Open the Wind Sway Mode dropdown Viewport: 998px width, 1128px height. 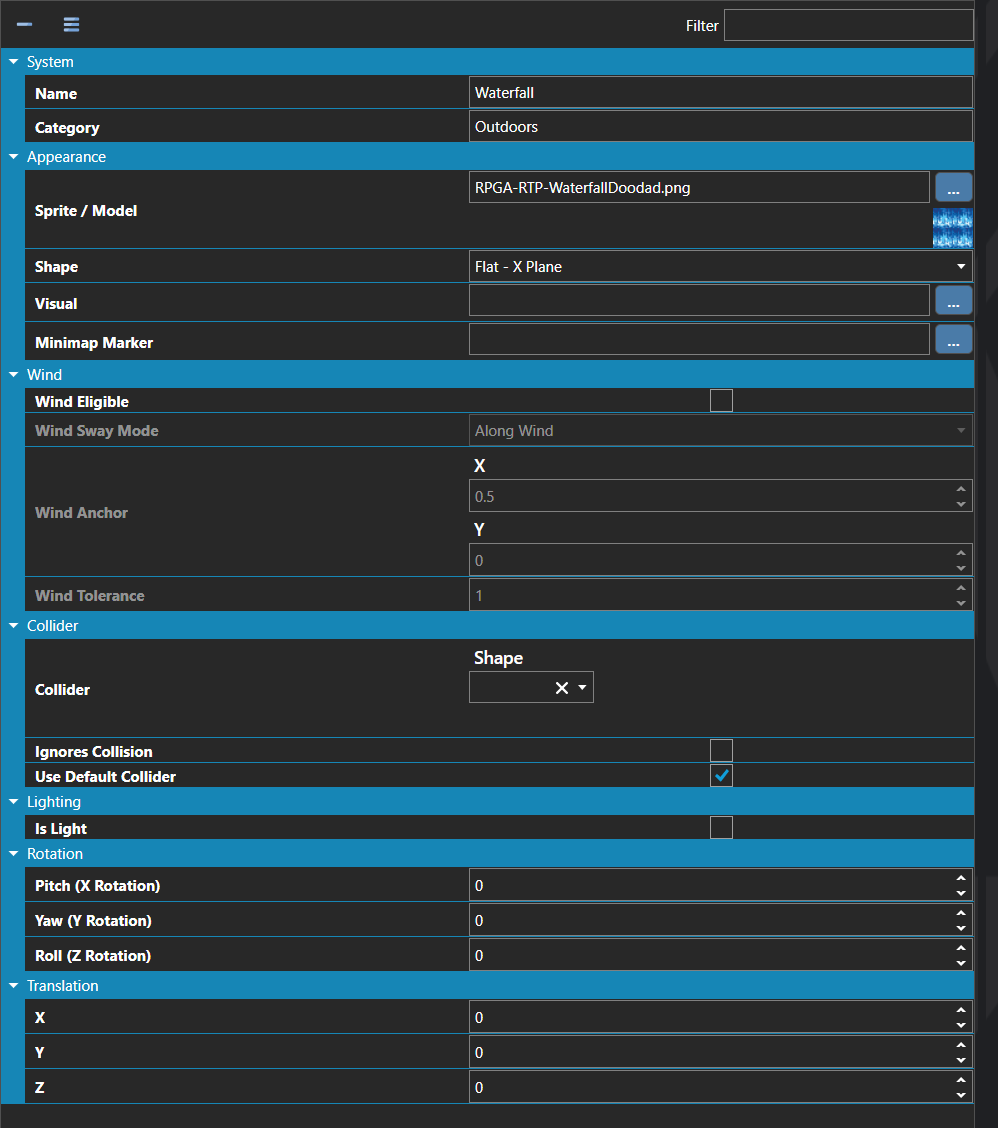720,430
